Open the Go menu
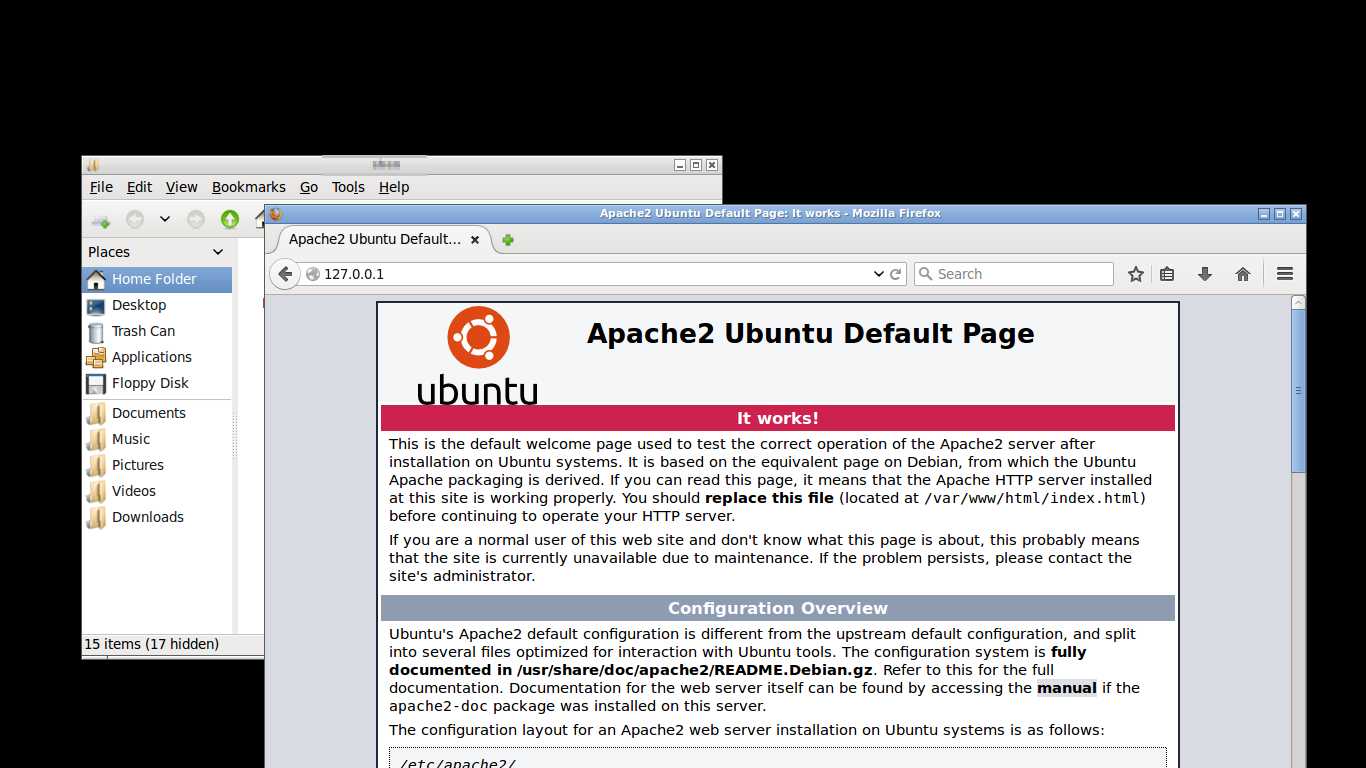Viewport: 1366px width, 768px height. [309, 187]
